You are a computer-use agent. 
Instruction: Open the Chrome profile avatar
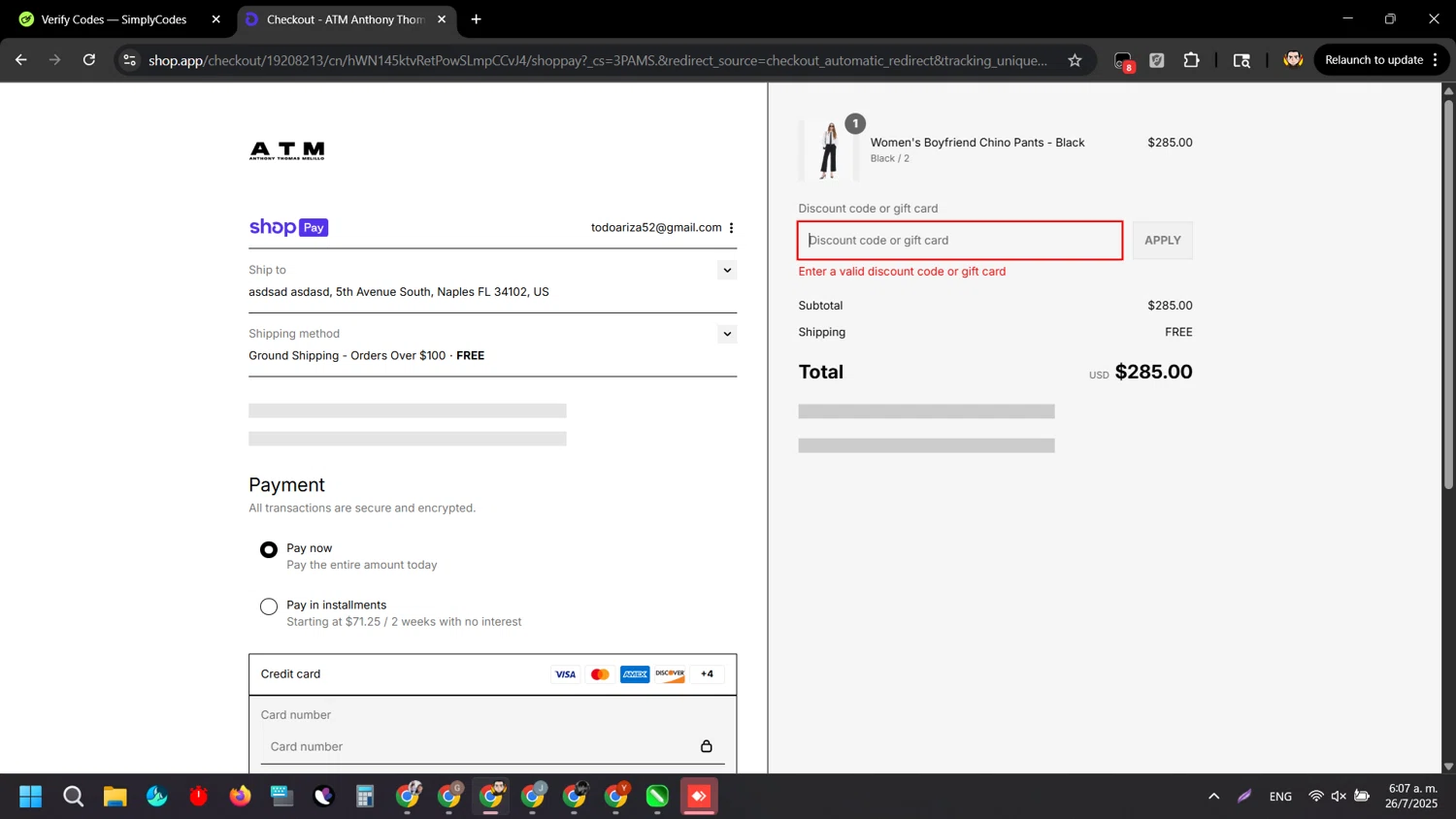click(x=1293, y=60)
